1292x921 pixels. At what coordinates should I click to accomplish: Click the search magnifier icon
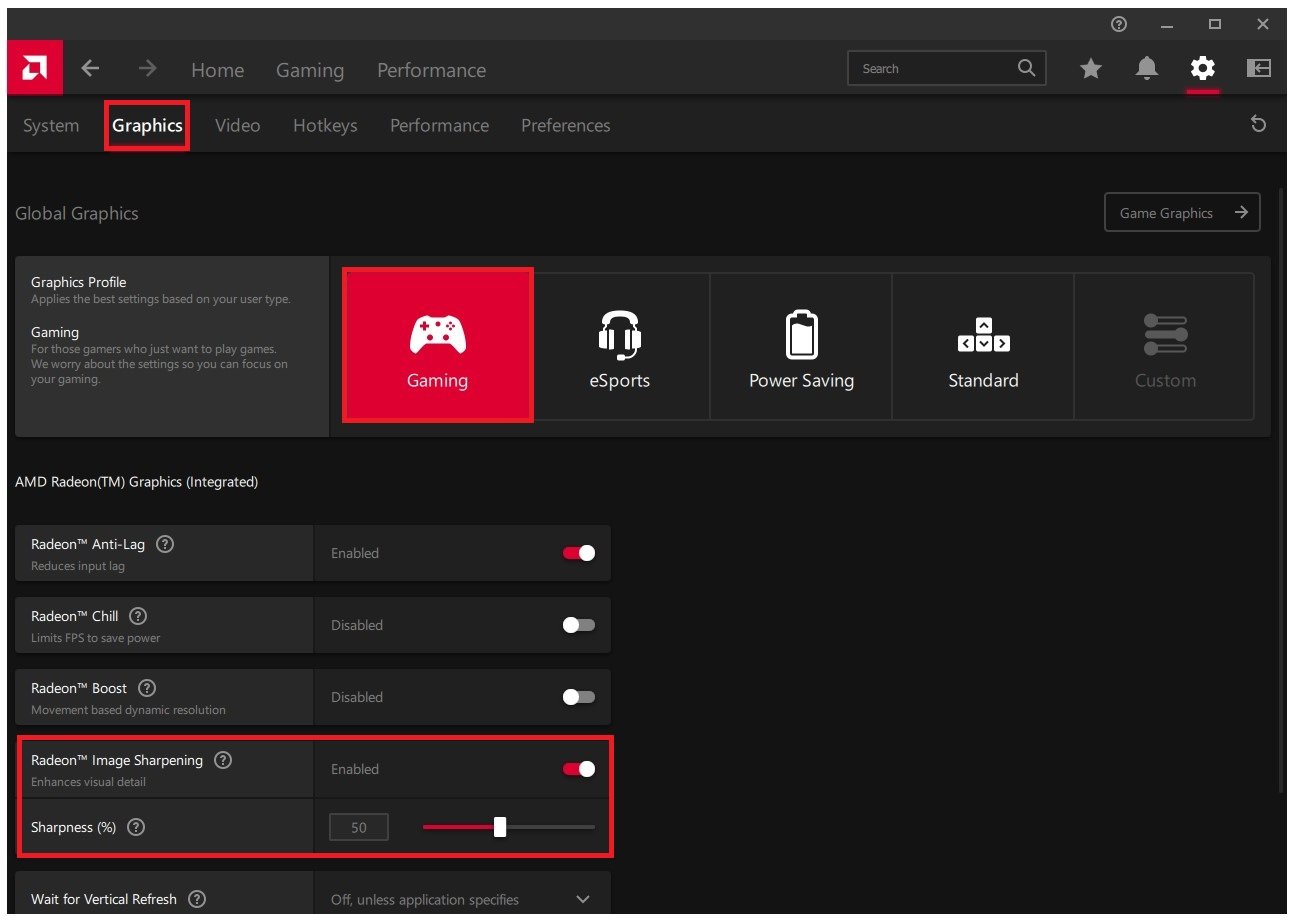point(1026,68)
